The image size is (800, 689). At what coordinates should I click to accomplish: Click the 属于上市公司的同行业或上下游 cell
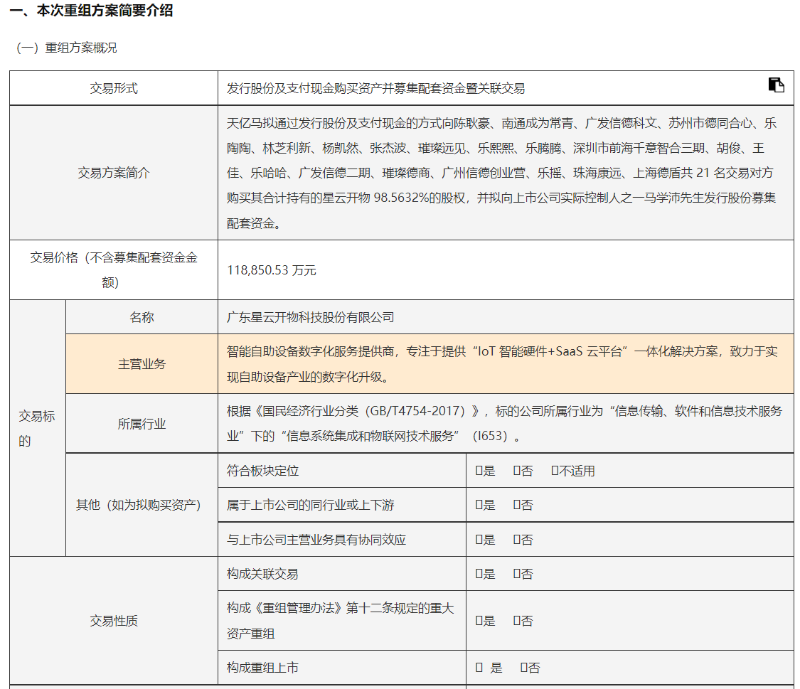pyautogui.click(x=342, y=505)
